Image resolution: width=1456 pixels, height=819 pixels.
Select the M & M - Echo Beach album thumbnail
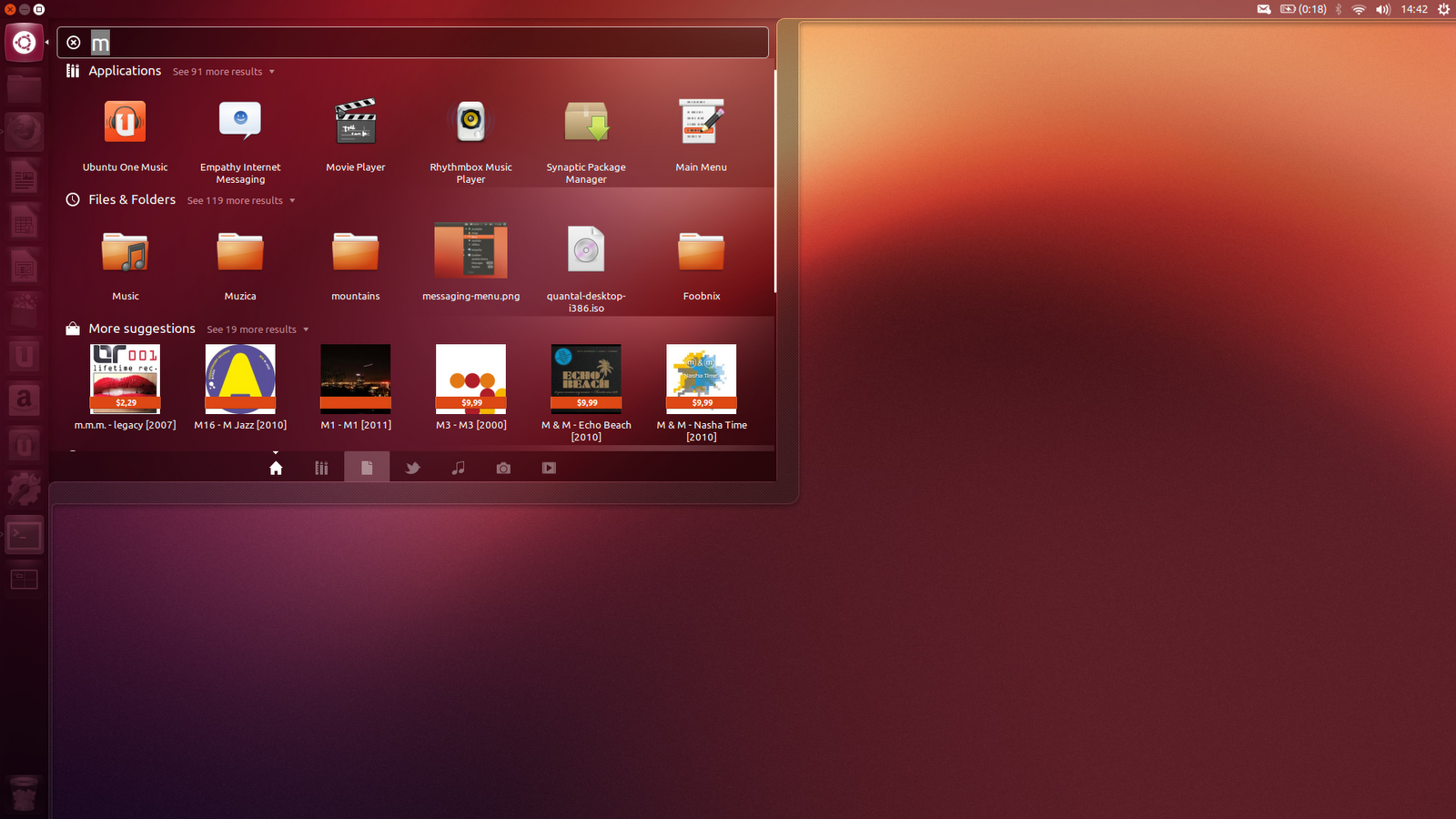point(586,378)
